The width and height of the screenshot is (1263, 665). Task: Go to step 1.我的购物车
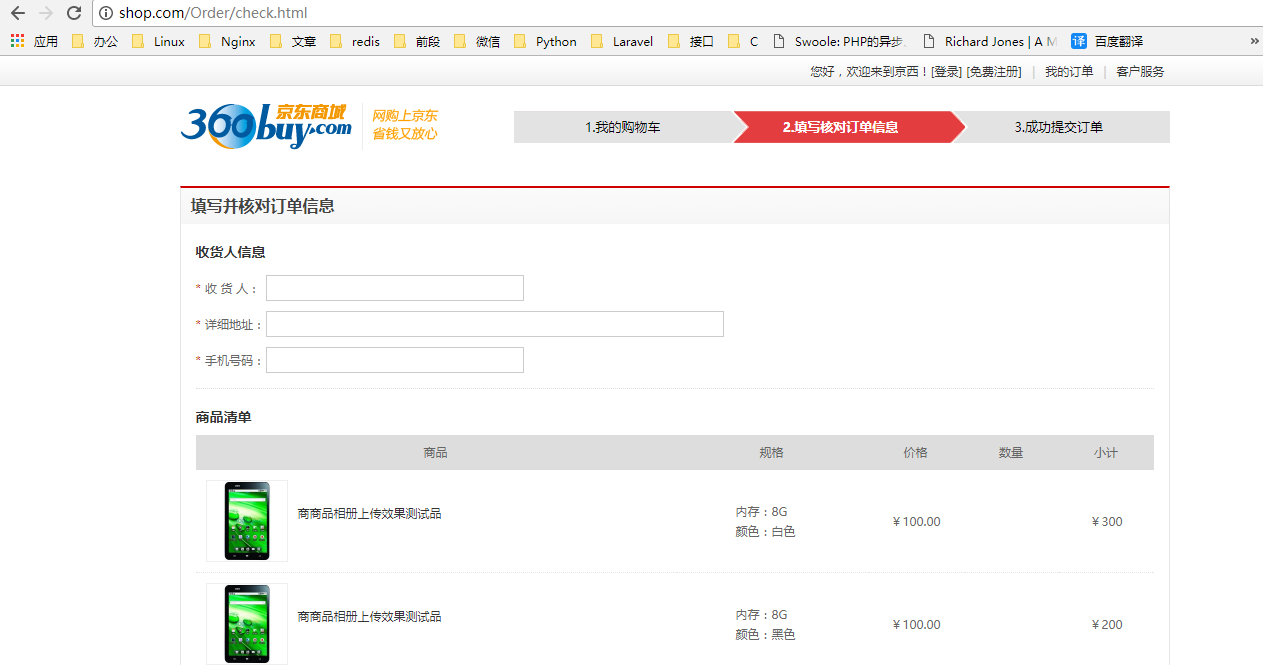click(x=622, y=127)
